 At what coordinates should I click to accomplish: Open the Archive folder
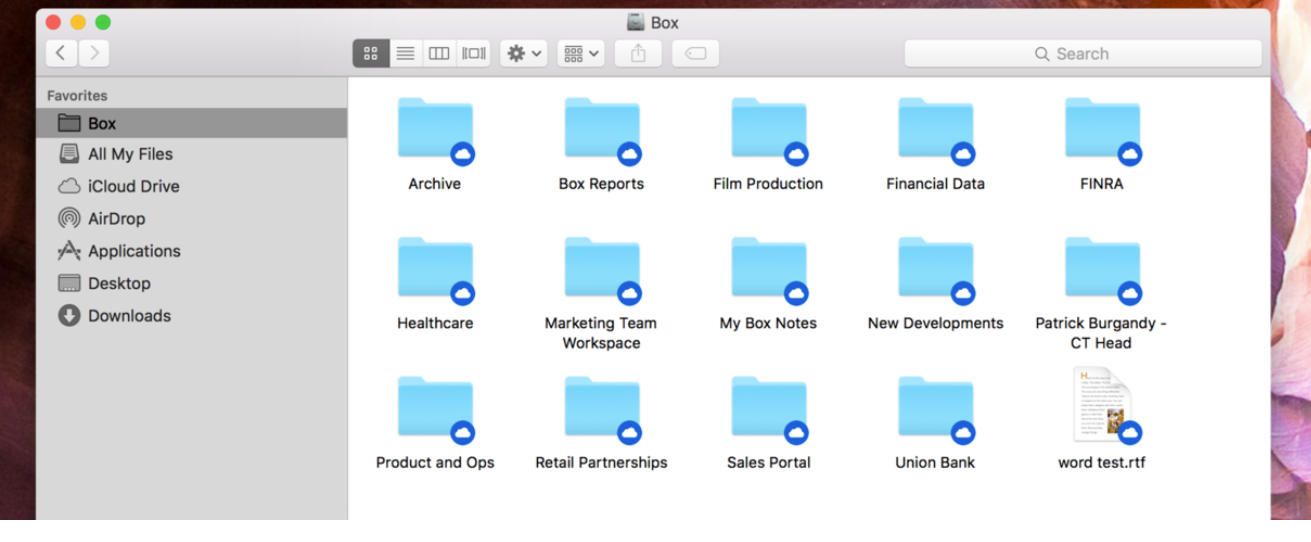[x=434, y=128]
